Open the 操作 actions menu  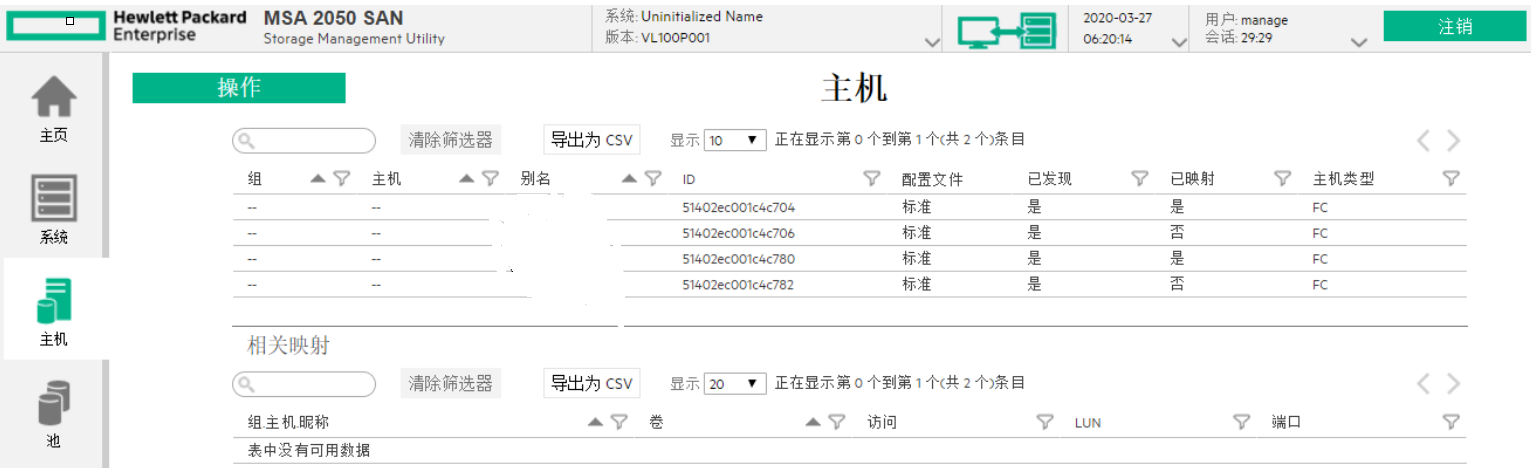tap(239, 88)
